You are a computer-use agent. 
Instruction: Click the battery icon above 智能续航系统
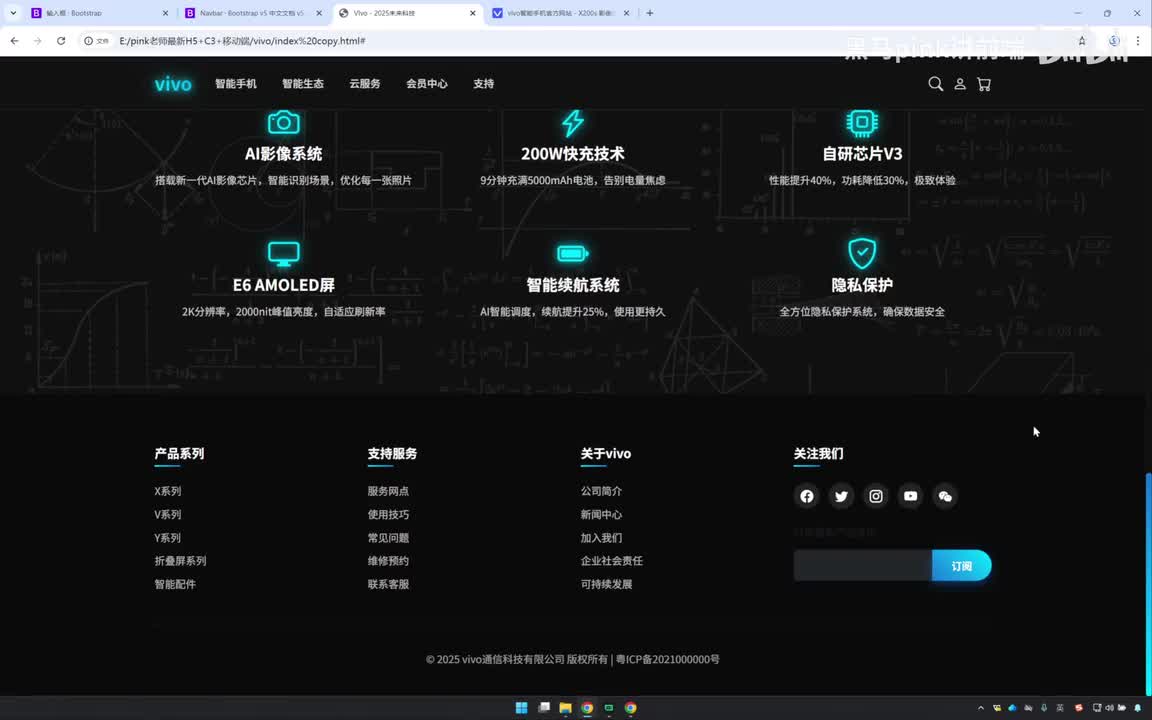click(x=573, y=253)
